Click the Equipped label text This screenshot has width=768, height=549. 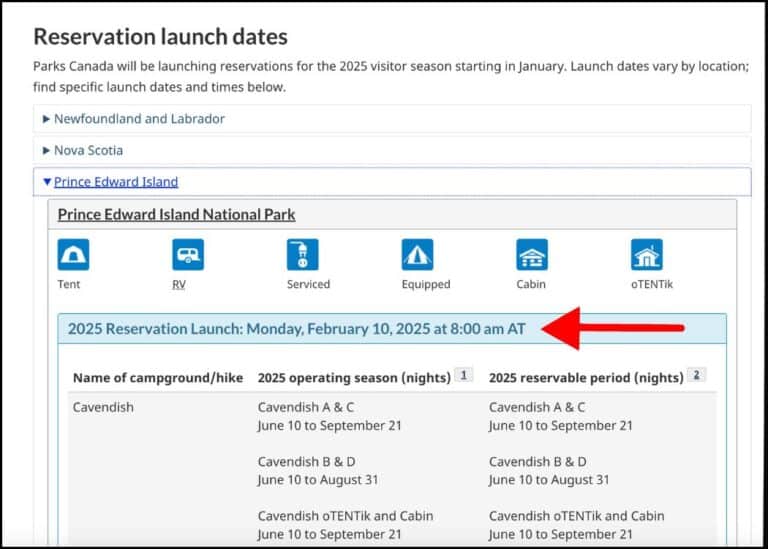[x=426, y=285]
